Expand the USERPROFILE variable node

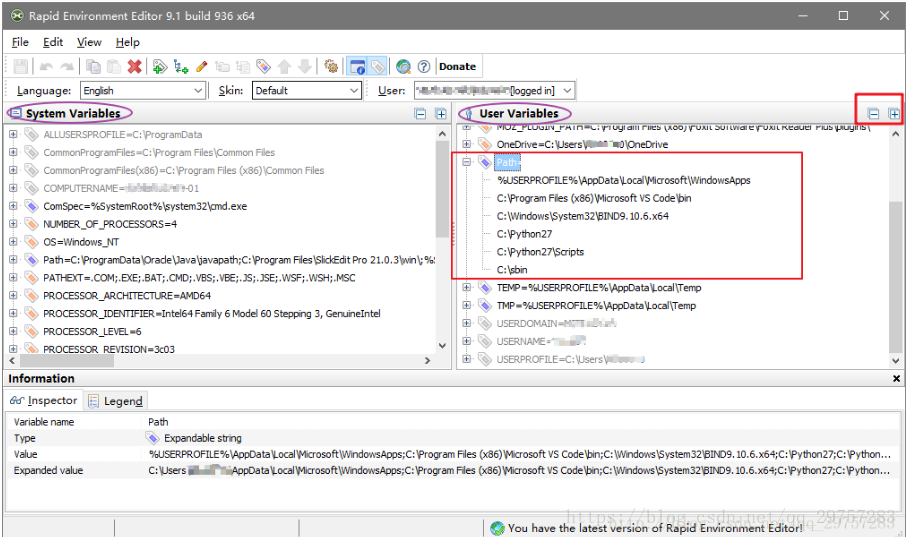[466, 359]
